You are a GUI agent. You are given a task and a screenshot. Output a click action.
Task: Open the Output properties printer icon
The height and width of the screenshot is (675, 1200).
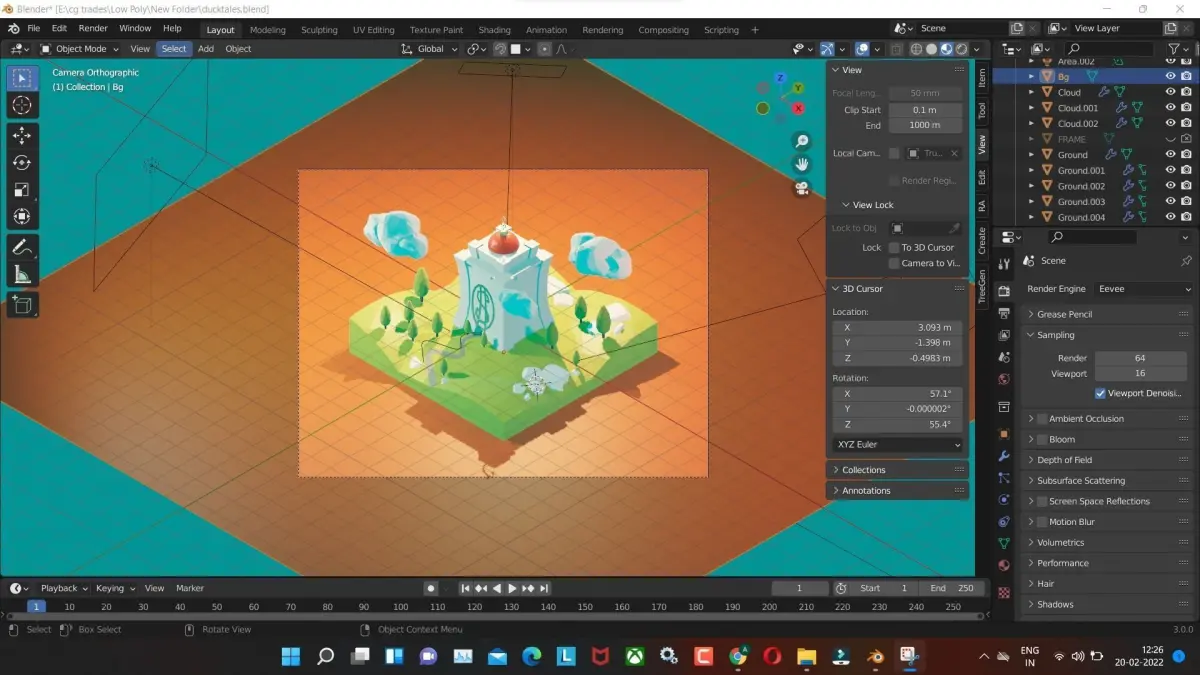pos(1004,313)
